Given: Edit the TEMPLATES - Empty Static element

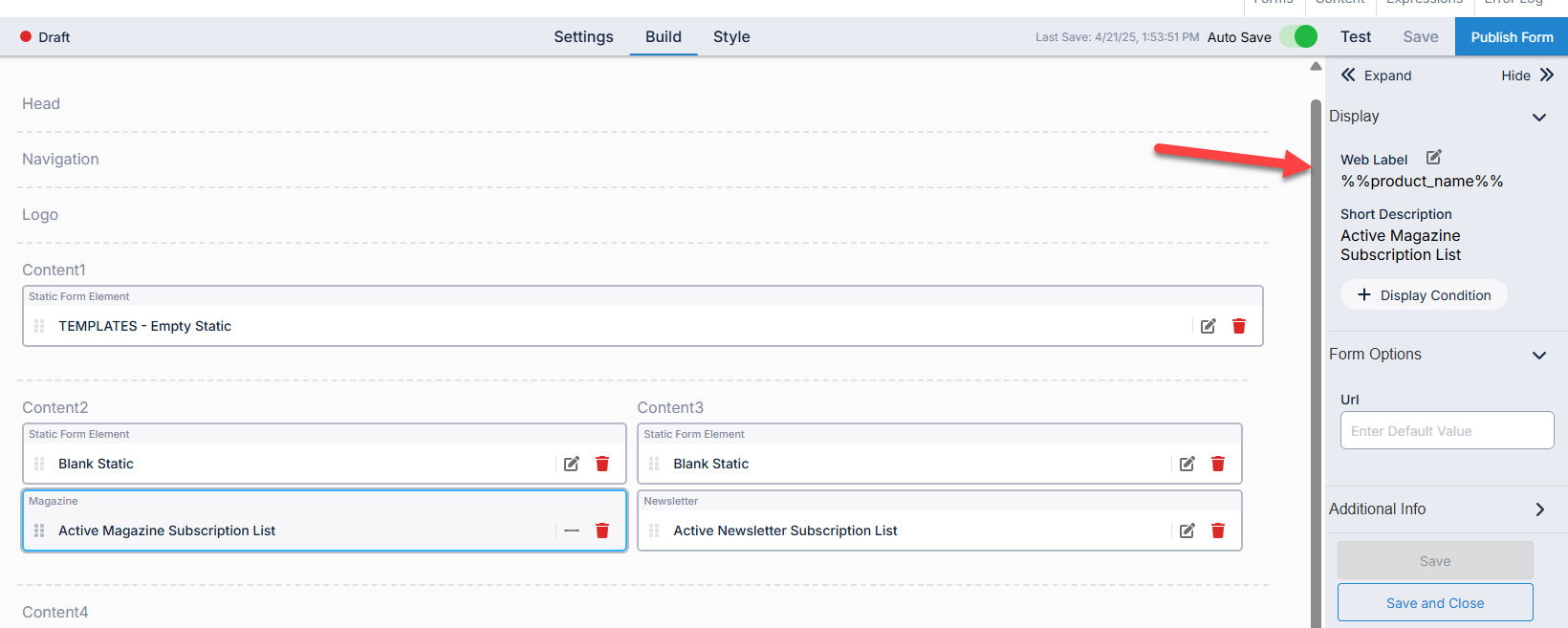Looking at the screenshot, I should coord(1209,326).
